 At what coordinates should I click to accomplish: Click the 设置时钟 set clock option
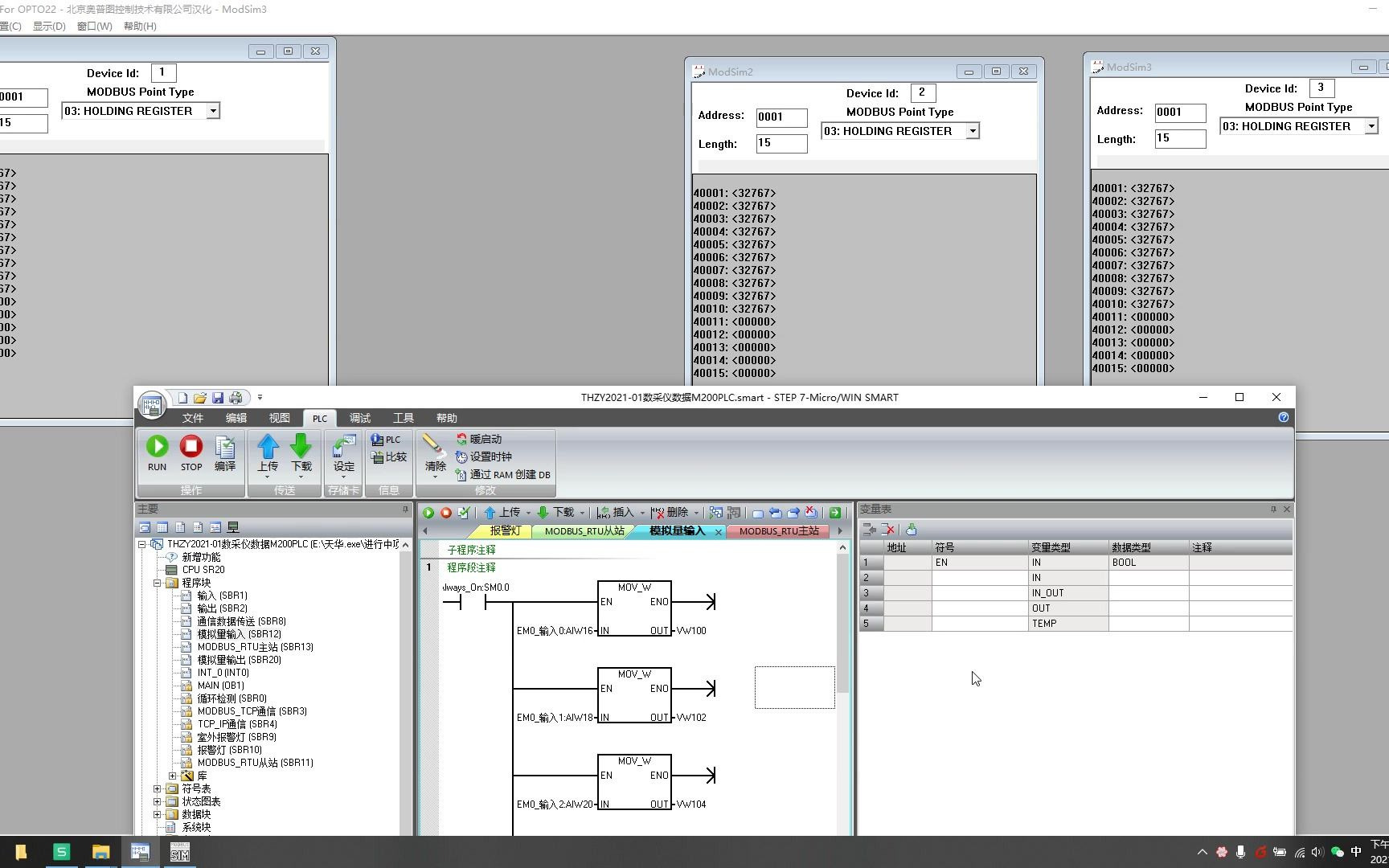point(483,457)
